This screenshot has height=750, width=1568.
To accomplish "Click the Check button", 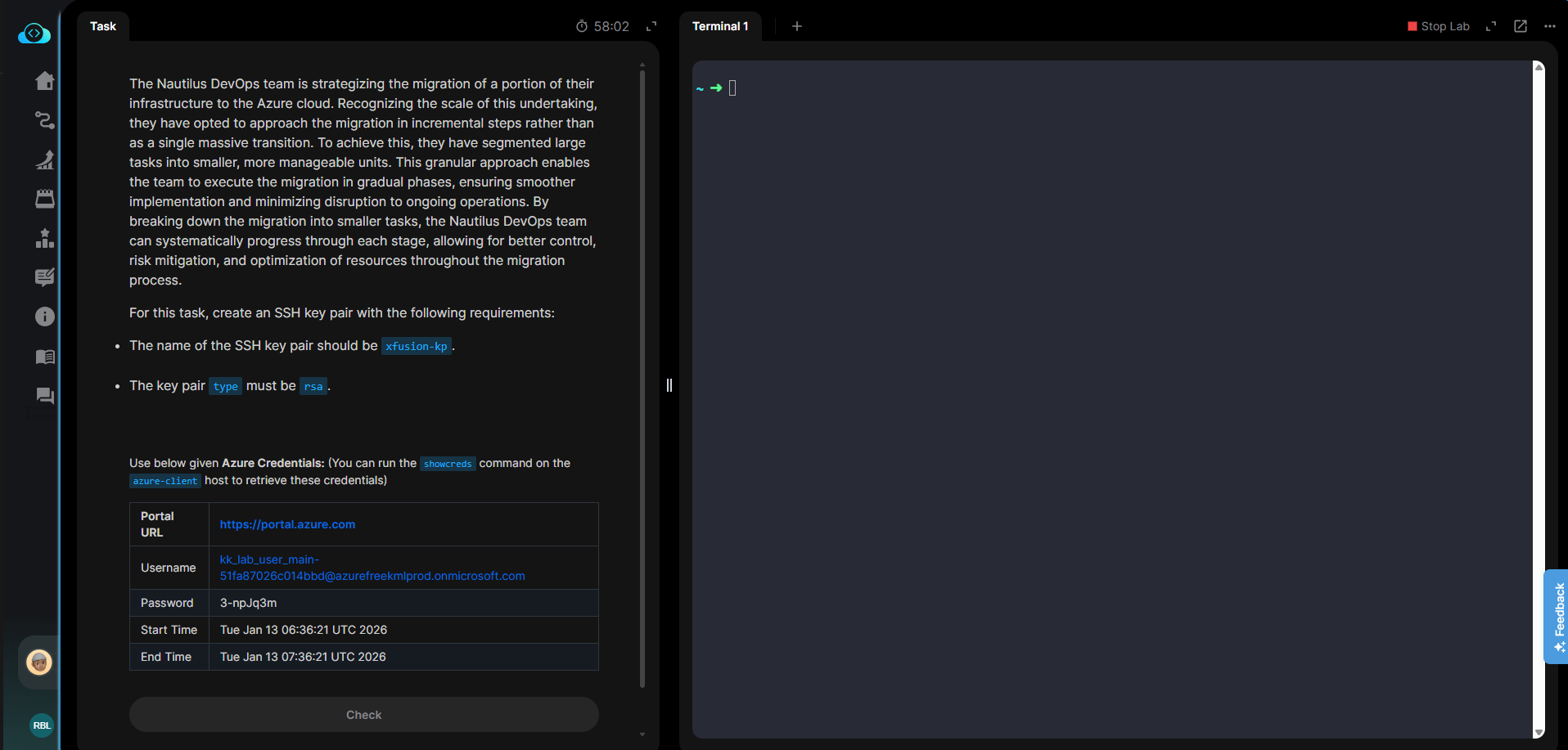I will pyautogui.click(x=364, y=715).
